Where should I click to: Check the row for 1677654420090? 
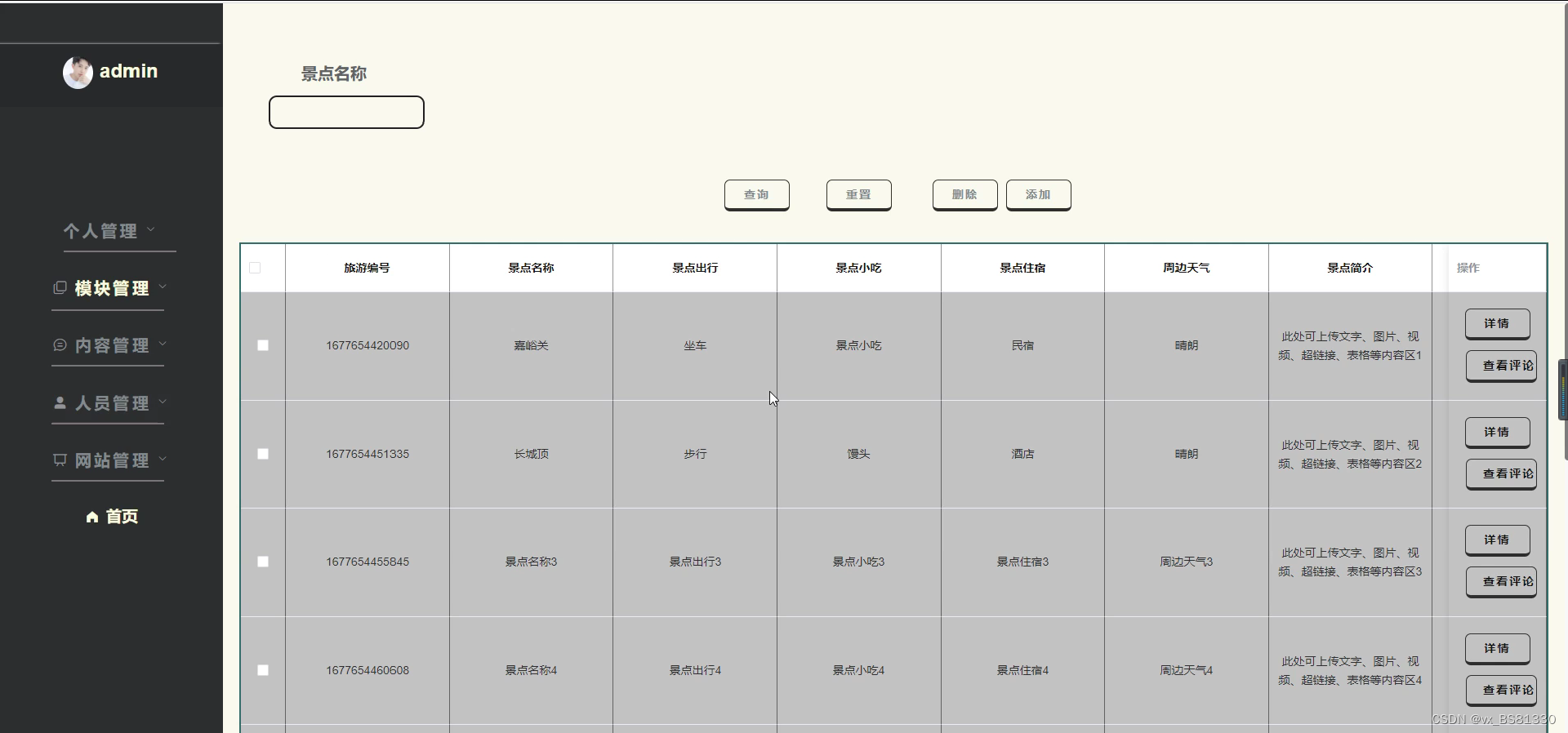[263, 345]
